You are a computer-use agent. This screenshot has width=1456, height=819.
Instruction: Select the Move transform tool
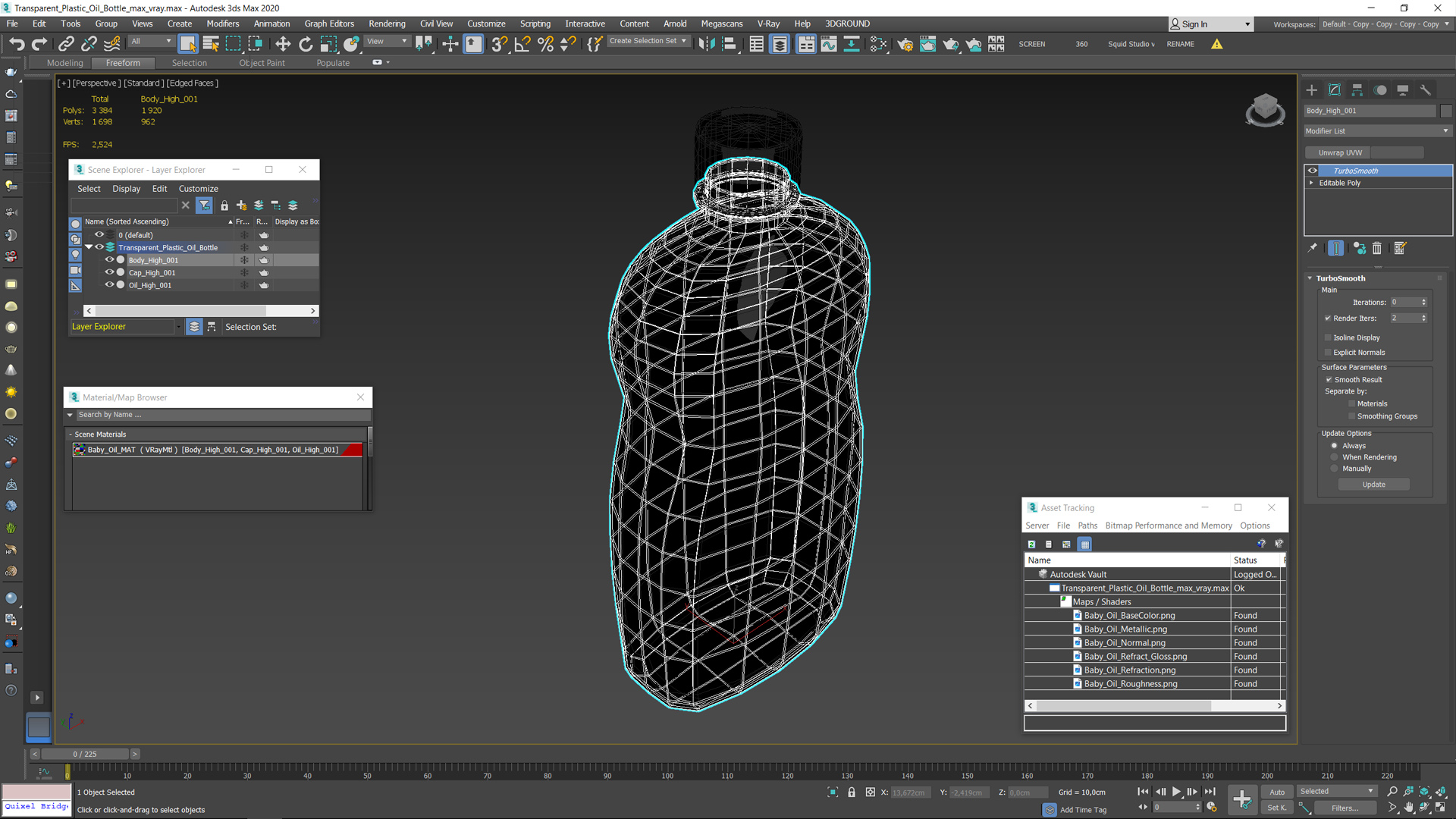282,44
